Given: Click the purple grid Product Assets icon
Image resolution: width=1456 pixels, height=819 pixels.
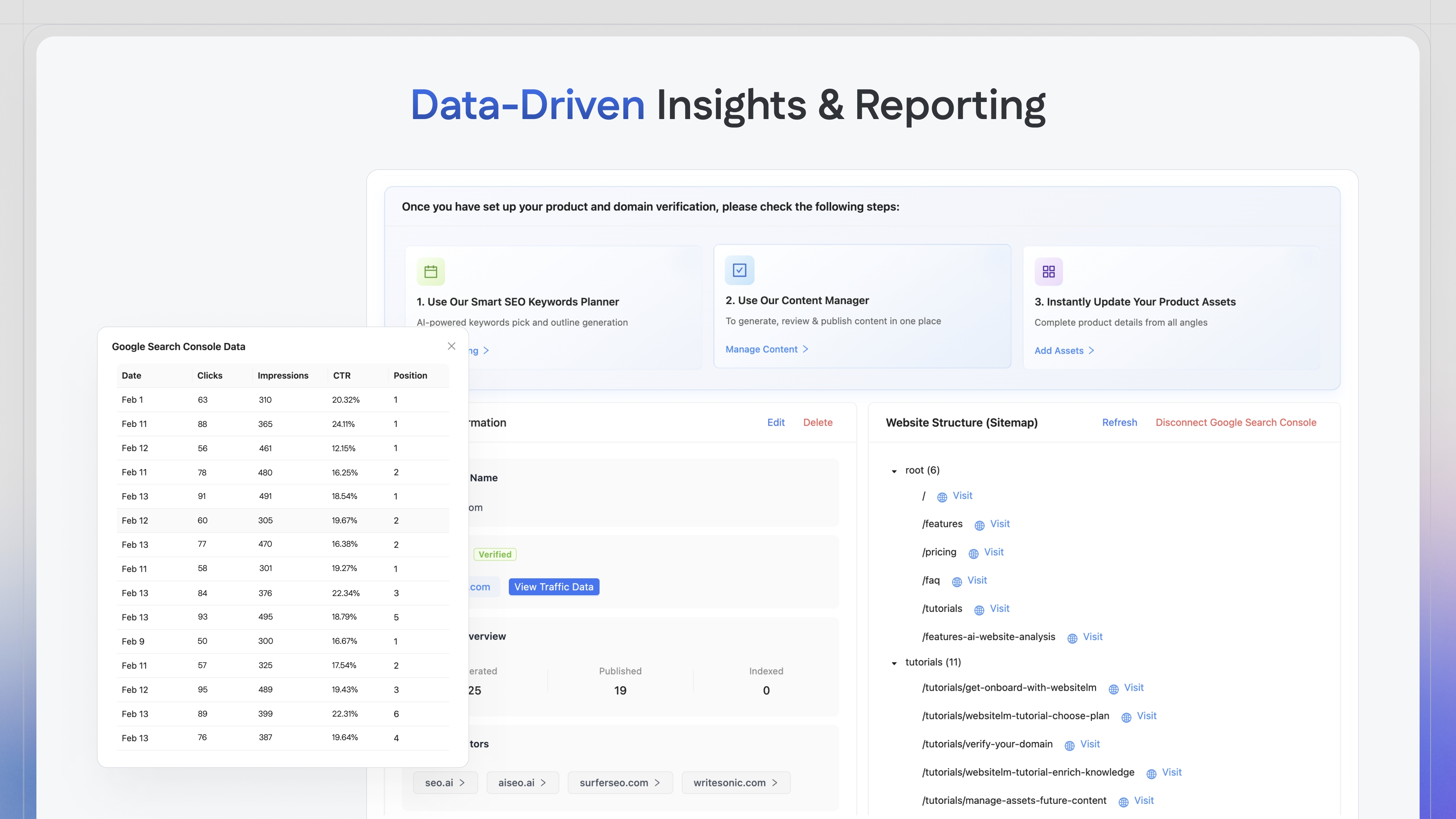Looking at the screenshot, I should point(1048,272).
